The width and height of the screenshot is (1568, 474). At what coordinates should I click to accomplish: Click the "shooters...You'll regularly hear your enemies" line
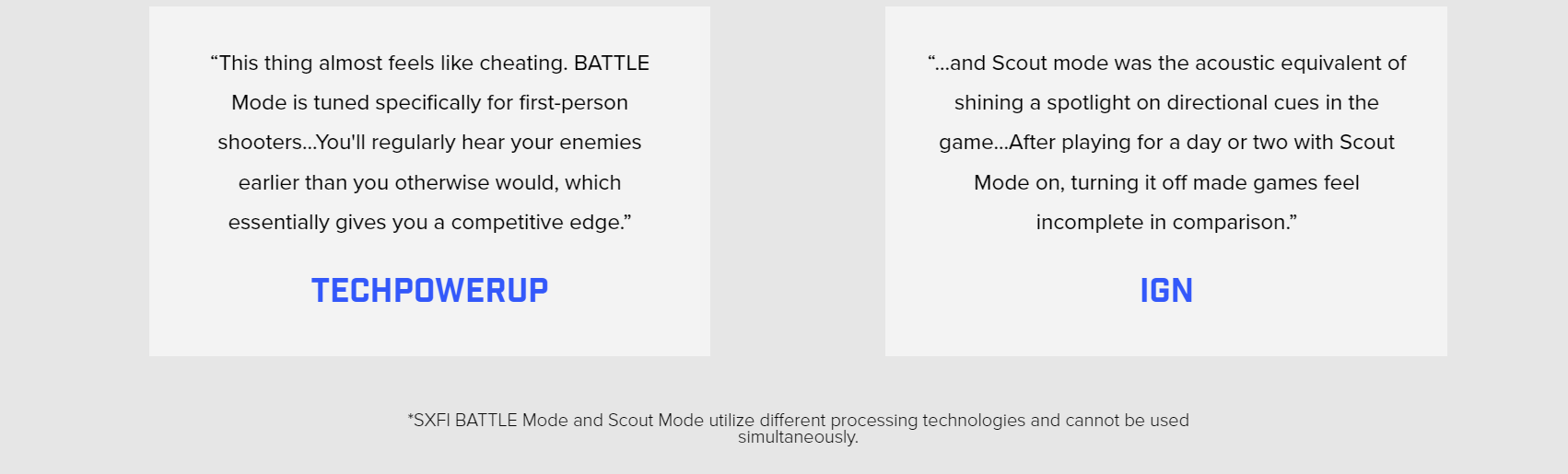pos(429,143)
